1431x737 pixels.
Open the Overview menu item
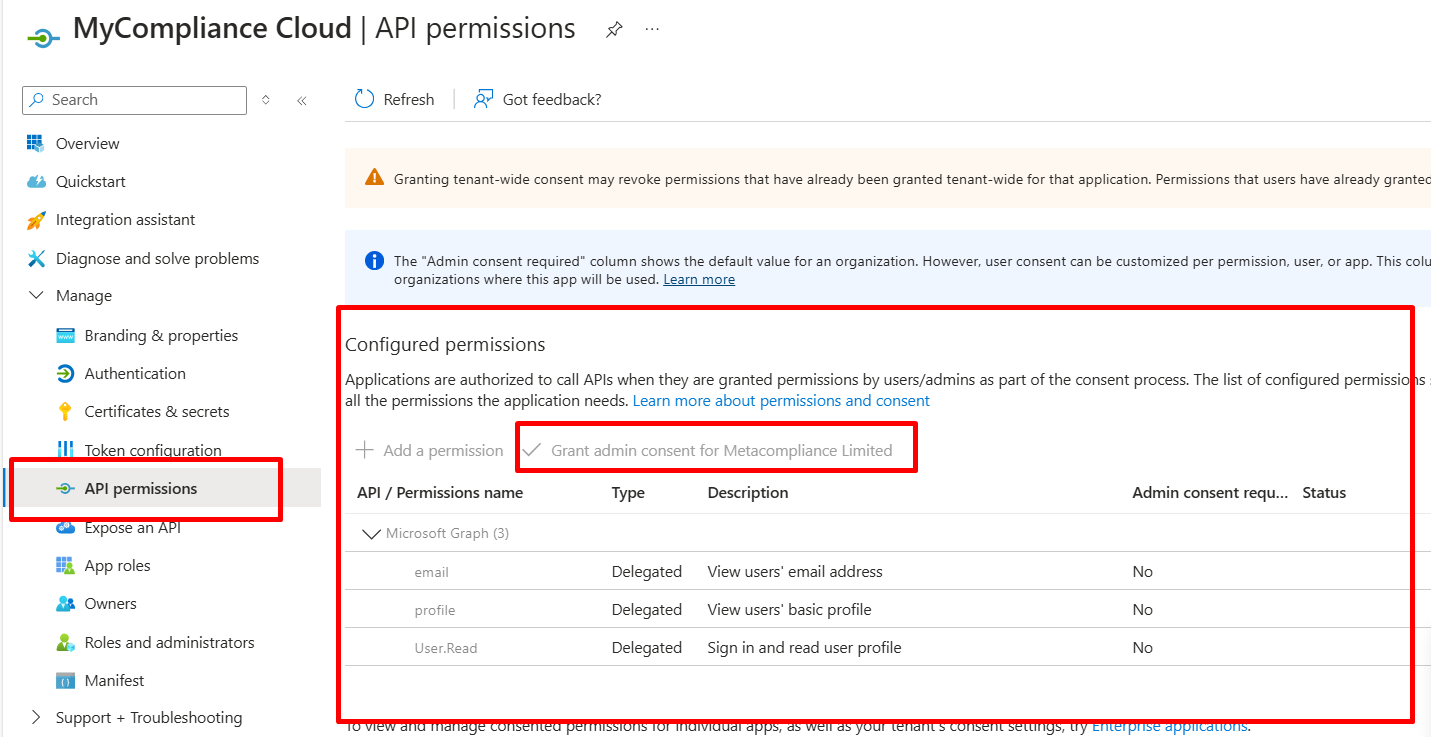(87, 143)
